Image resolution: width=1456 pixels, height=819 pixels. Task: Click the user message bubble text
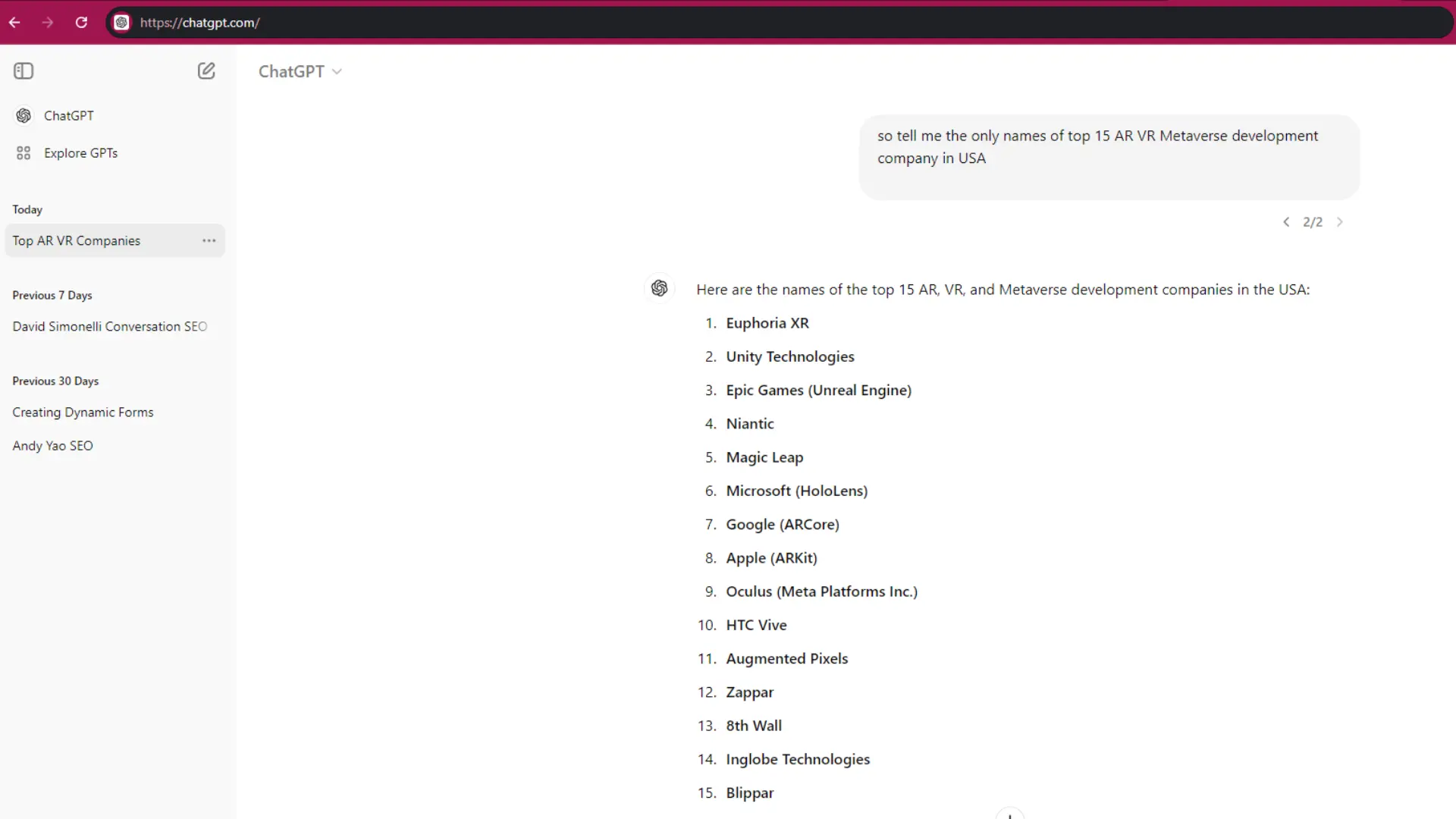coord(1097,147)
